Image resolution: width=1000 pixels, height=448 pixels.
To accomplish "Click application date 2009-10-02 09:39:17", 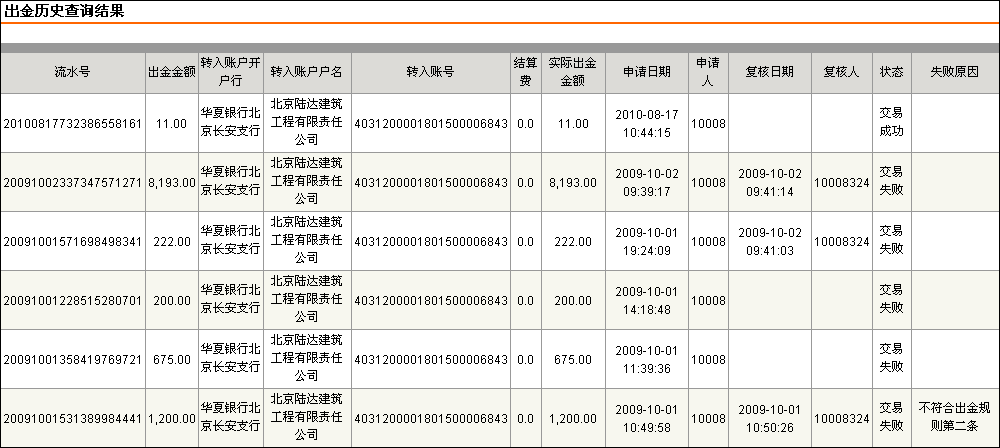I will 647,183.
